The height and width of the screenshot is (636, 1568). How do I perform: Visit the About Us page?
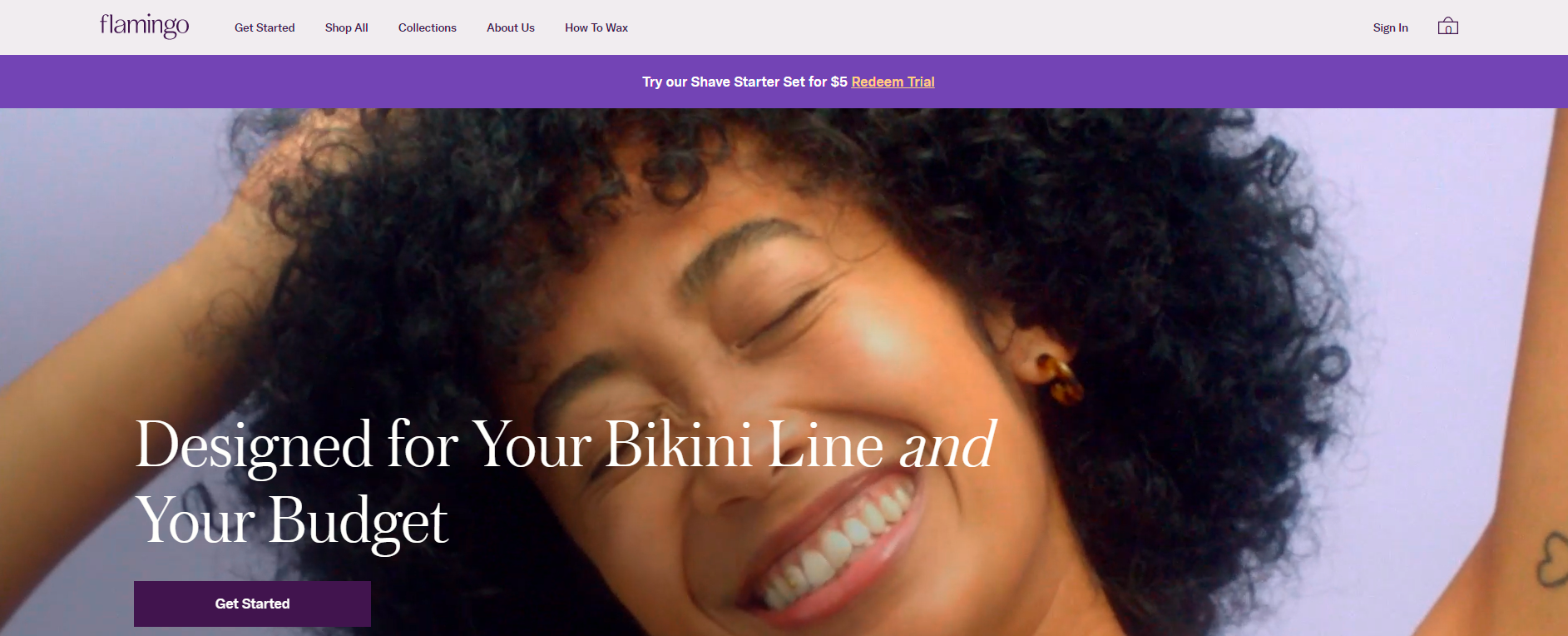511,27
